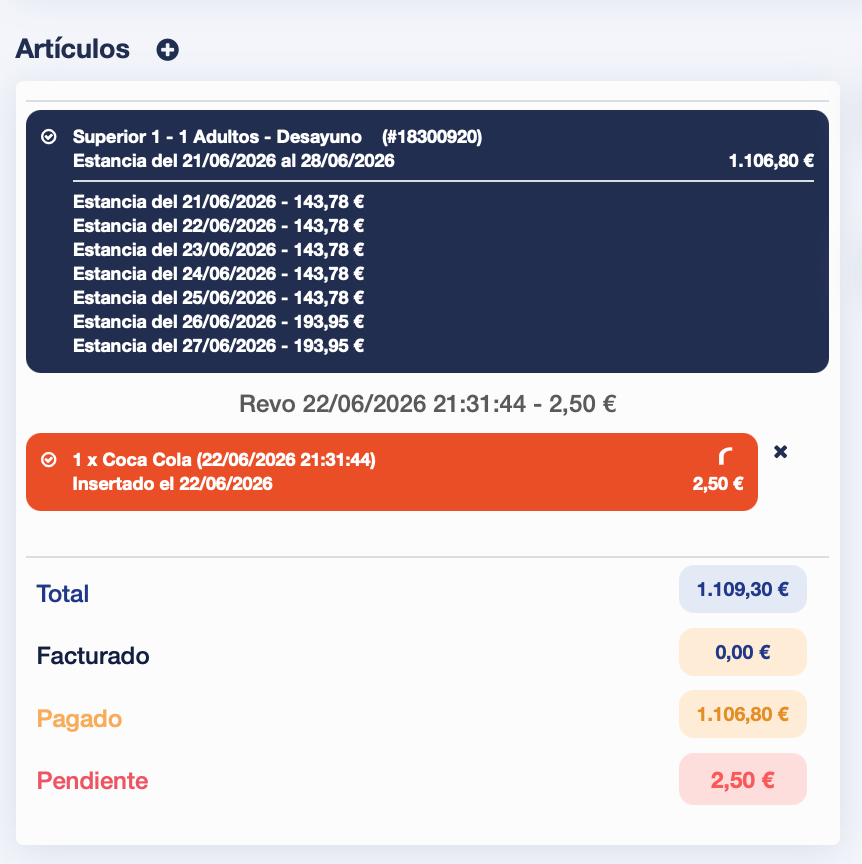Click the Pendiente label
Screen dimensions: 862x864
coord(93,781)
